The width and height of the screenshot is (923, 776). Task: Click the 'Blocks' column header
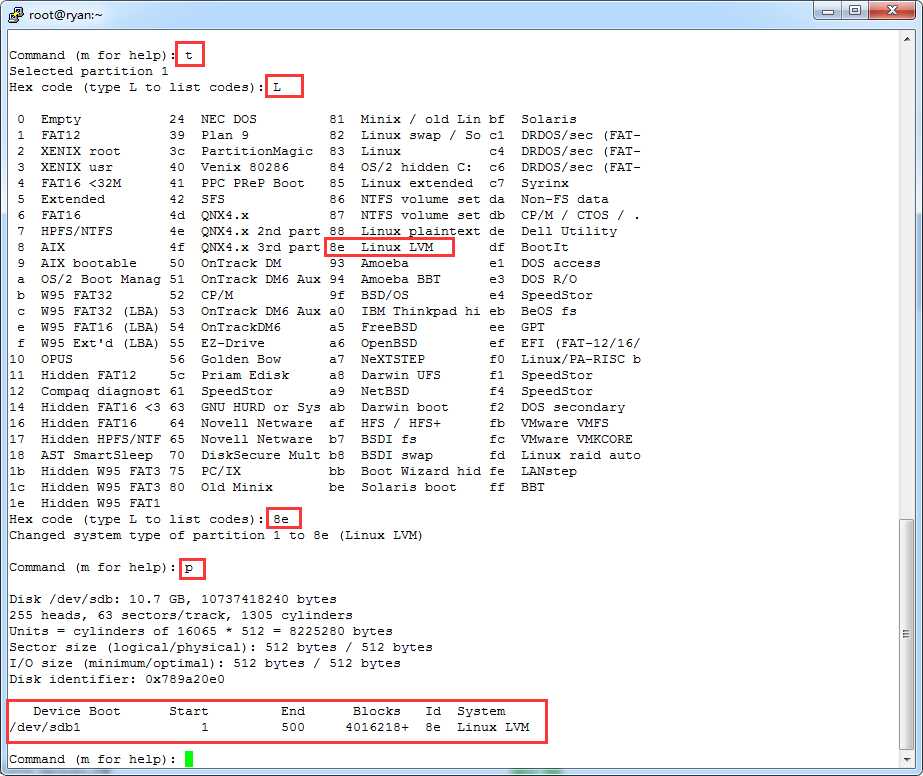coord(377,711)
